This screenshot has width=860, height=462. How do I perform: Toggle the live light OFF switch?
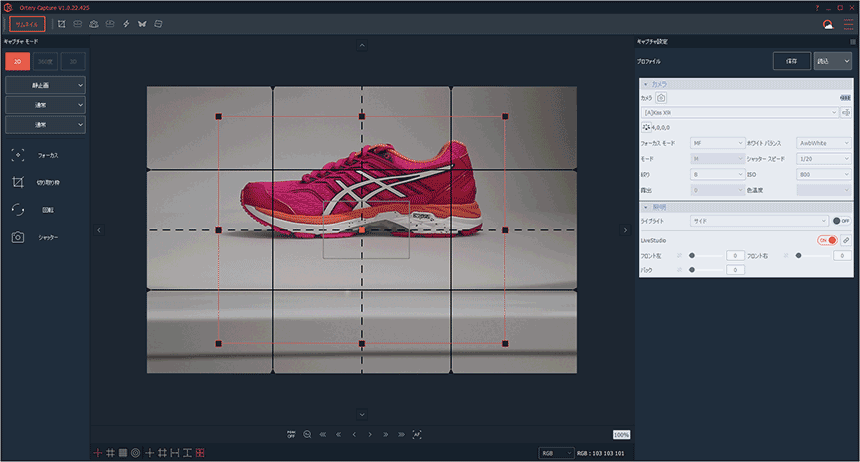coord(841,221)
